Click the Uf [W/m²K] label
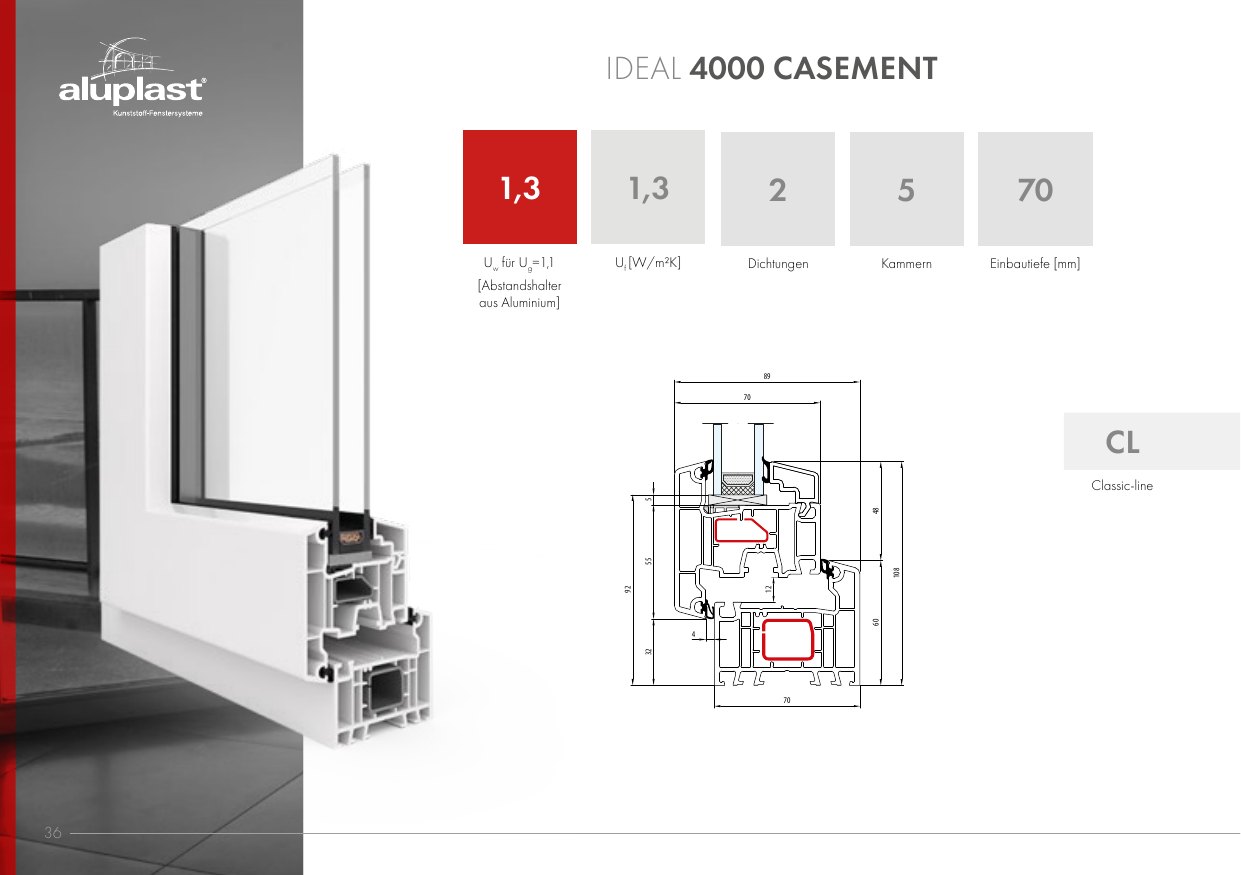Image resolution: width=1241 pixels, height=875 pixels. [x=648, y=265]
